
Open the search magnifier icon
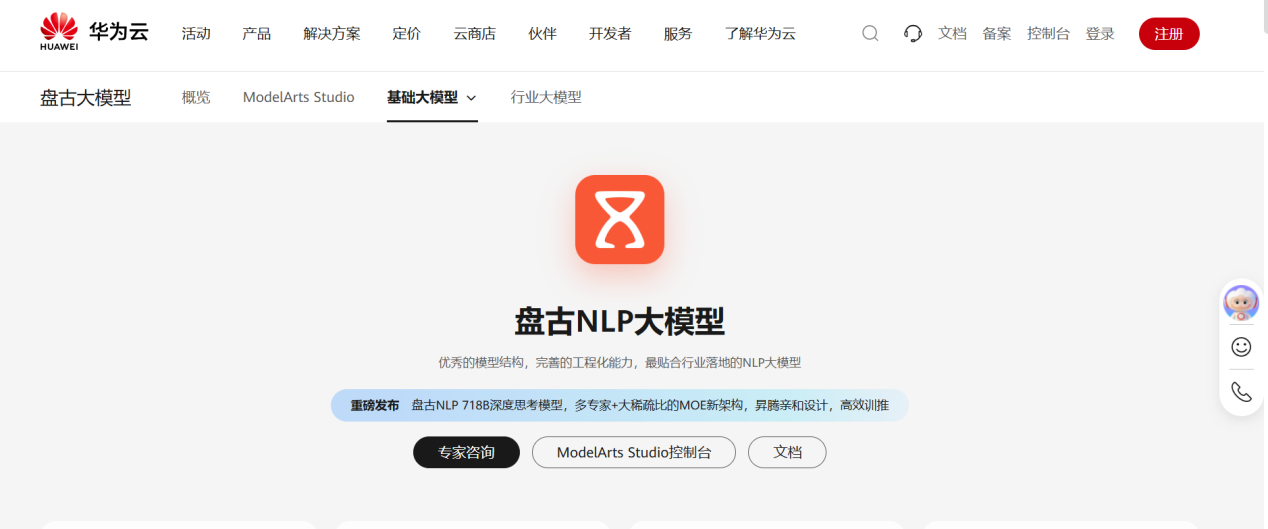click(870, 33)
